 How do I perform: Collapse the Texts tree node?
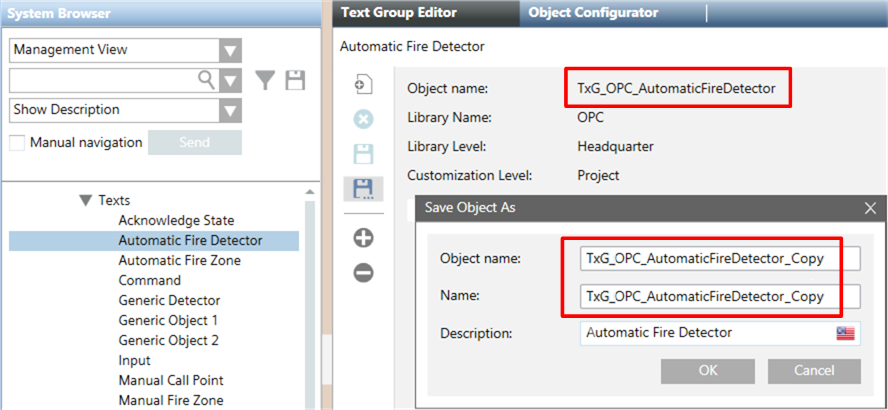click(x=86, y=200)
